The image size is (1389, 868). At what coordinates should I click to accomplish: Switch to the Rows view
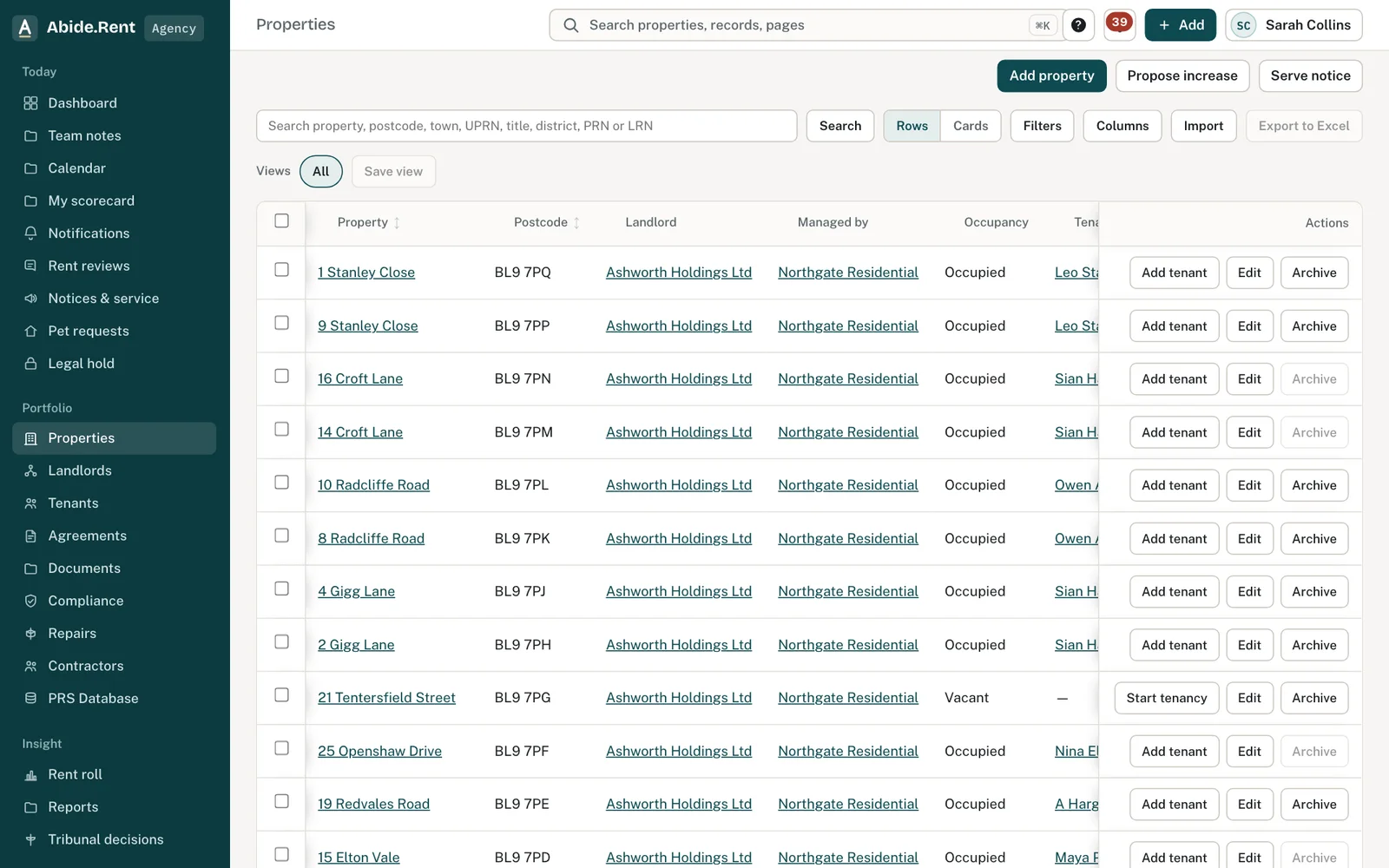pos(912,126)
